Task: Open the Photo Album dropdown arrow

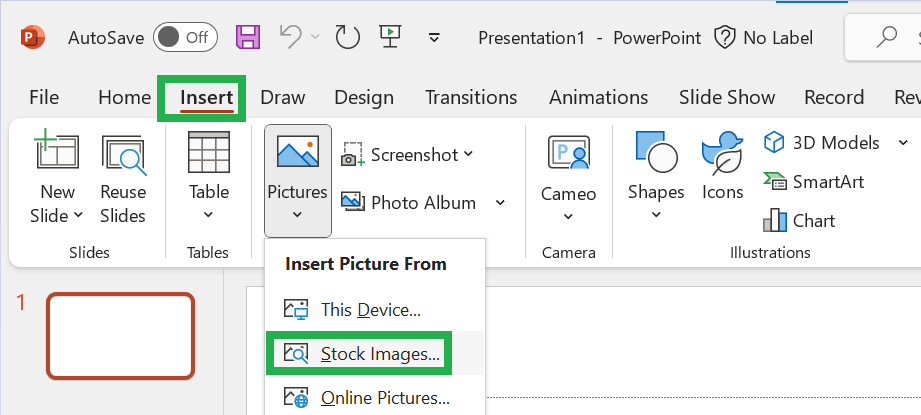Action: [500, 203]
